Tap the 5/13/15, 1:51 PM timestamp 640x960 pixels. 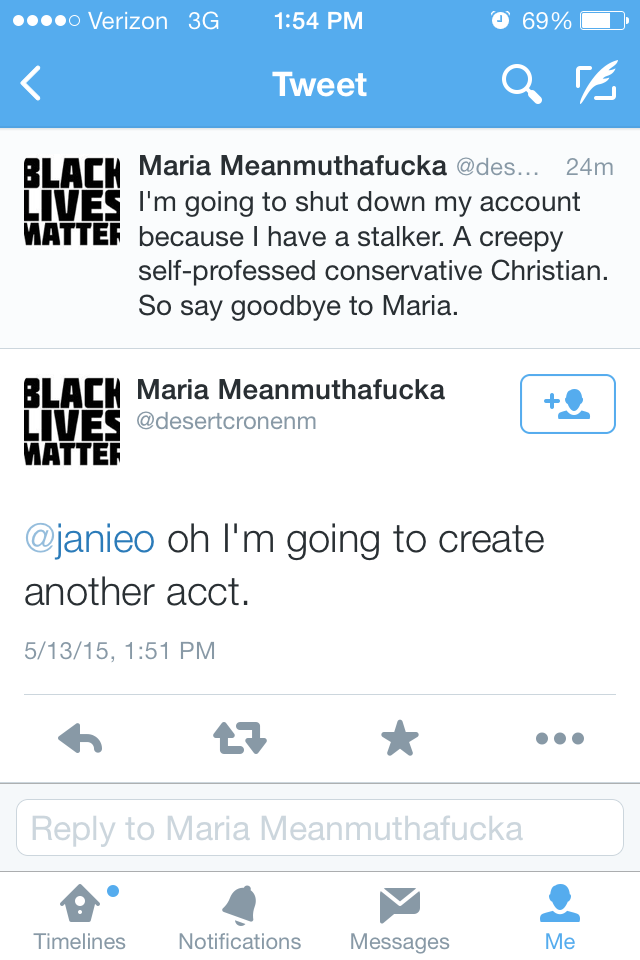(120, 650)
